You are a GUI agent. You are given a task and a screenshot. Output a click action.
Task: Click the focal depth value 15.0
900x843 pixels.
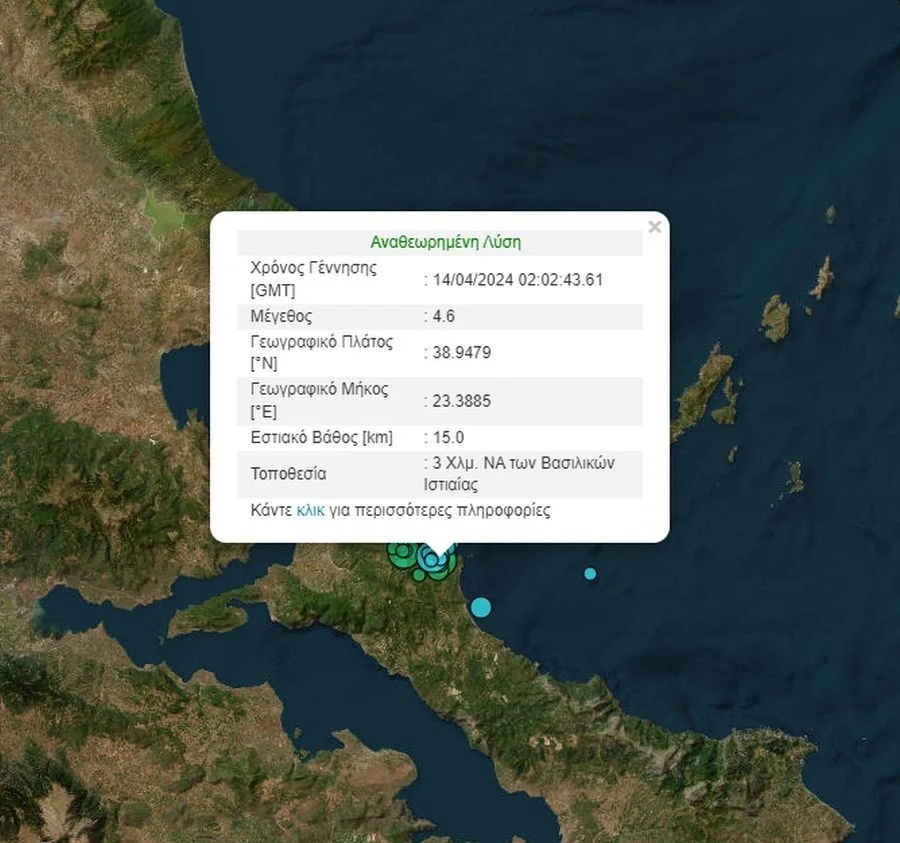tap(448, 437)
